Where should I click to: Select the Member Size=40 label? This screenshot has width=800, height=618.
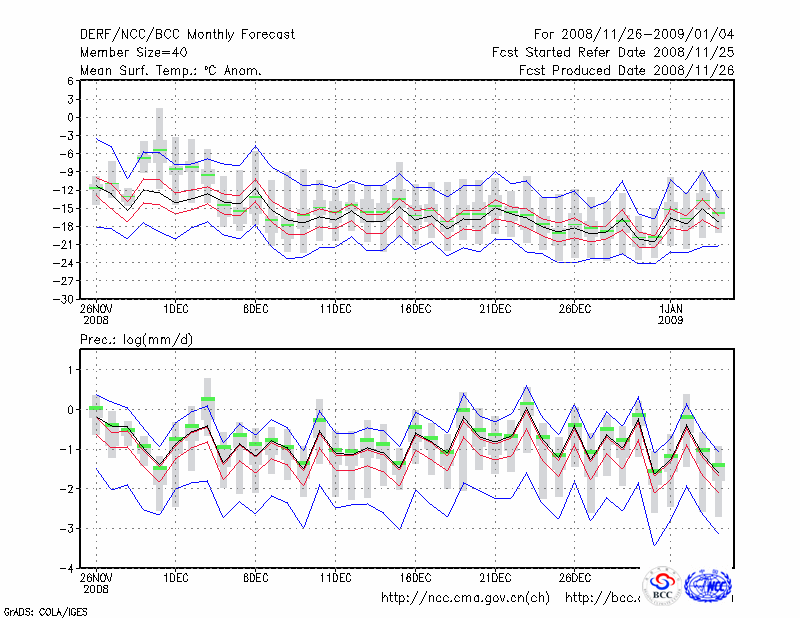pos(133,53)
